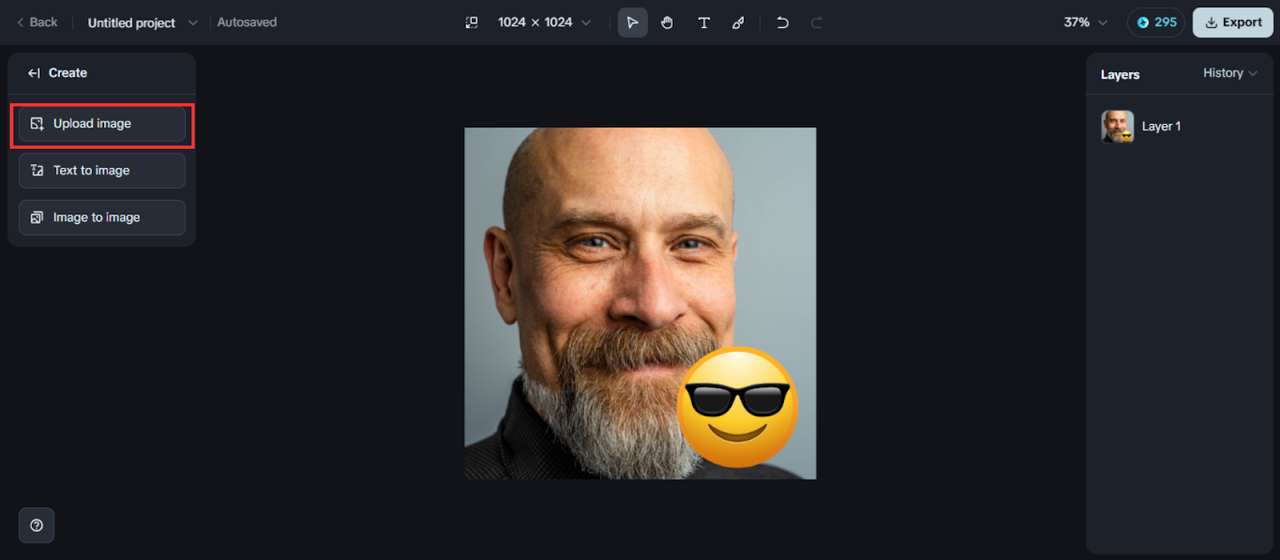Image resolution: width=1280 pixels, height=560 pixels.
Task: Select the pointer Select tool
Action: pyautogui.click(x=632, y=22)
